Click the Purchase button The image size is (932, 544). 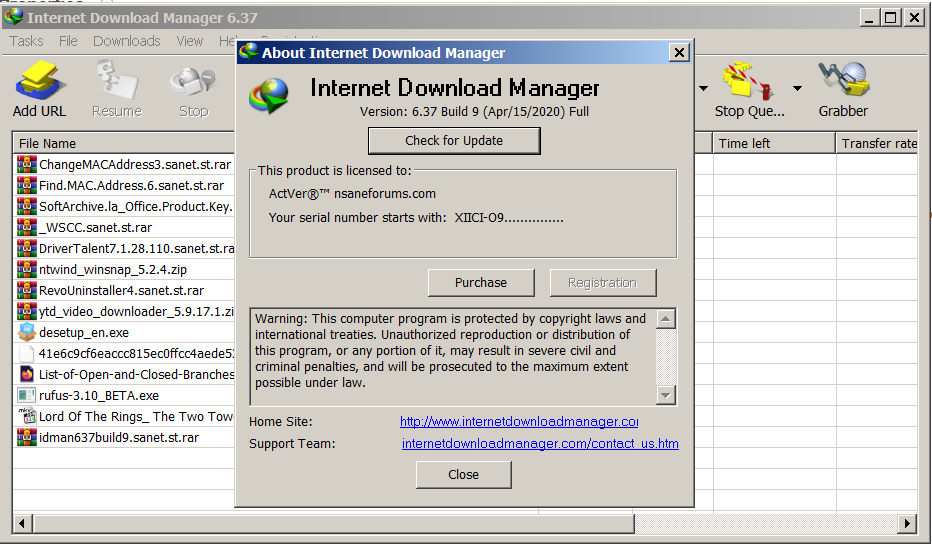coord(481,282)
